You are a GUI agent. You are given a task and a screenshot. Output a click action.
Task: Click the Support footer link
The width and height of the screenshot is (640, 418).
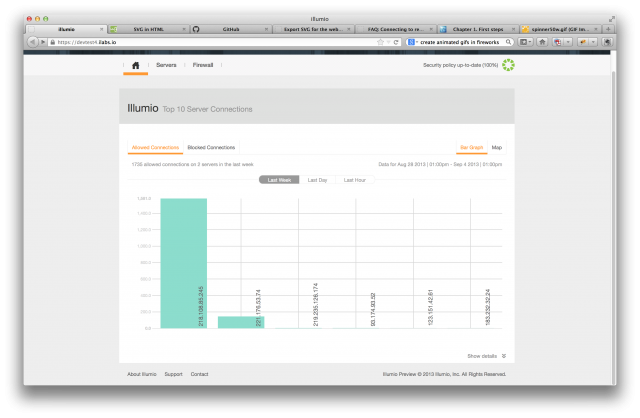173,374
